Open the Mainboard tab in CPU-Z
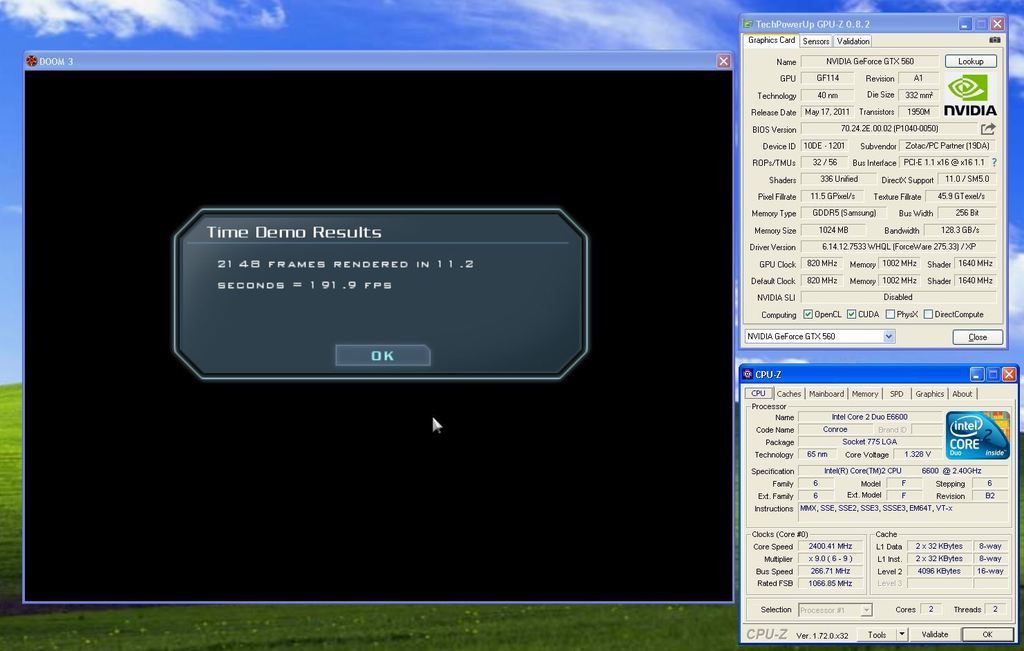 point(826,394)
